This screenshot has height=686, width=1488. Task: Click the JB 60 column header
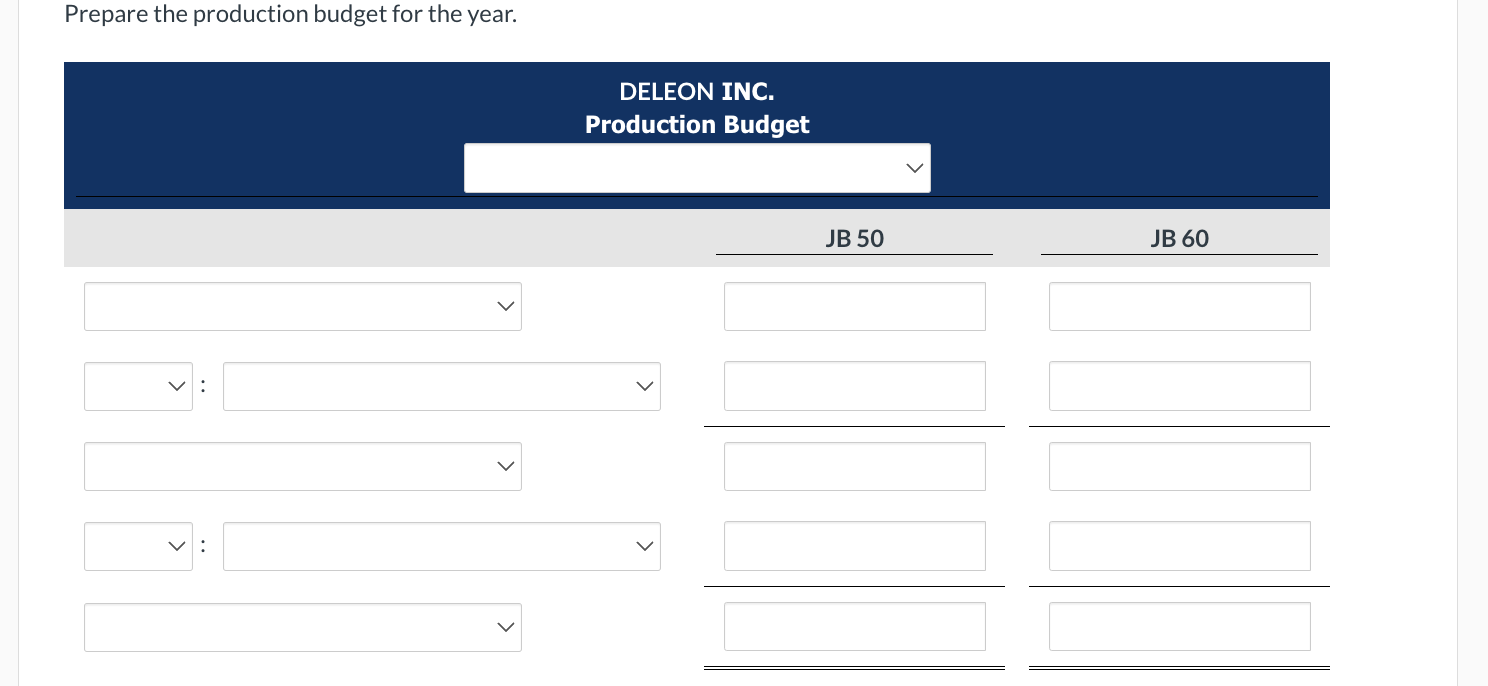[1180, 238]
